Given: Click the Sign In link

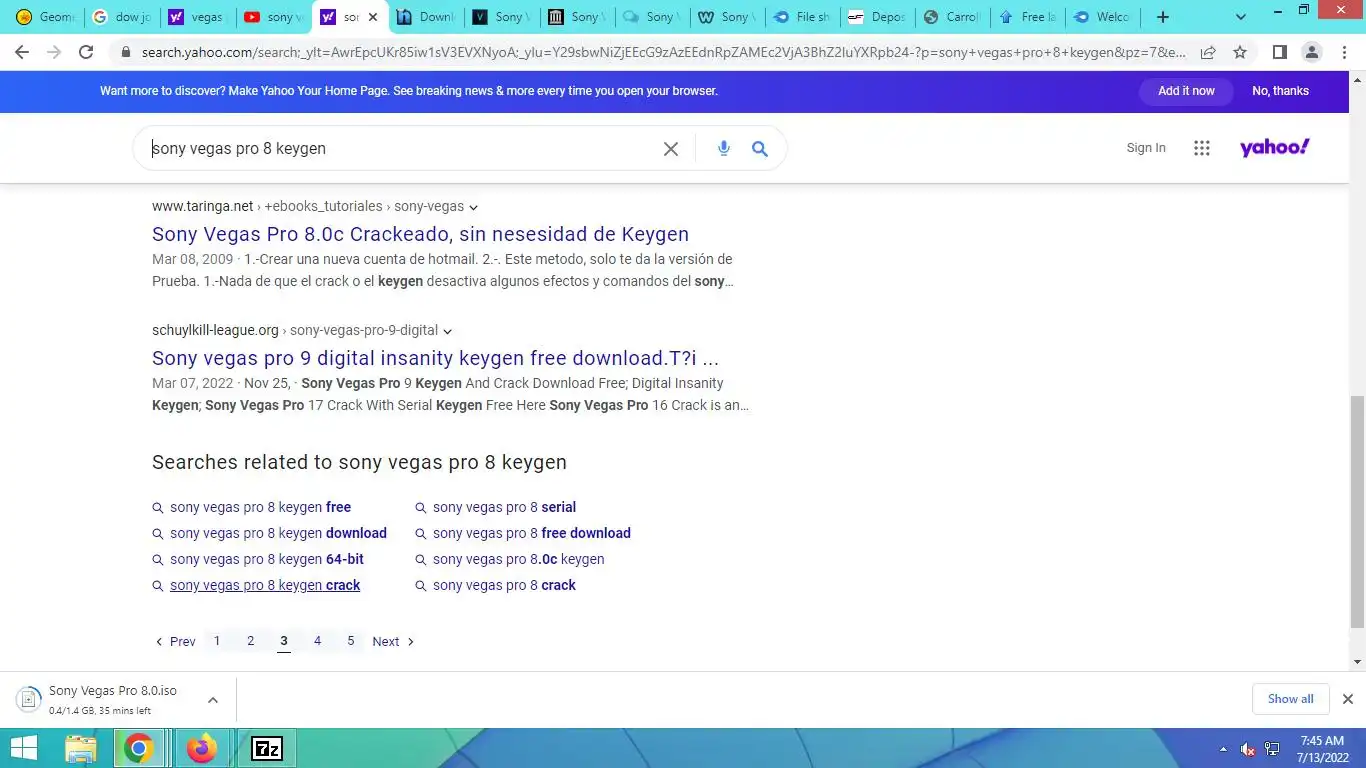Looking at the screenshot, I should [1146, 148].
